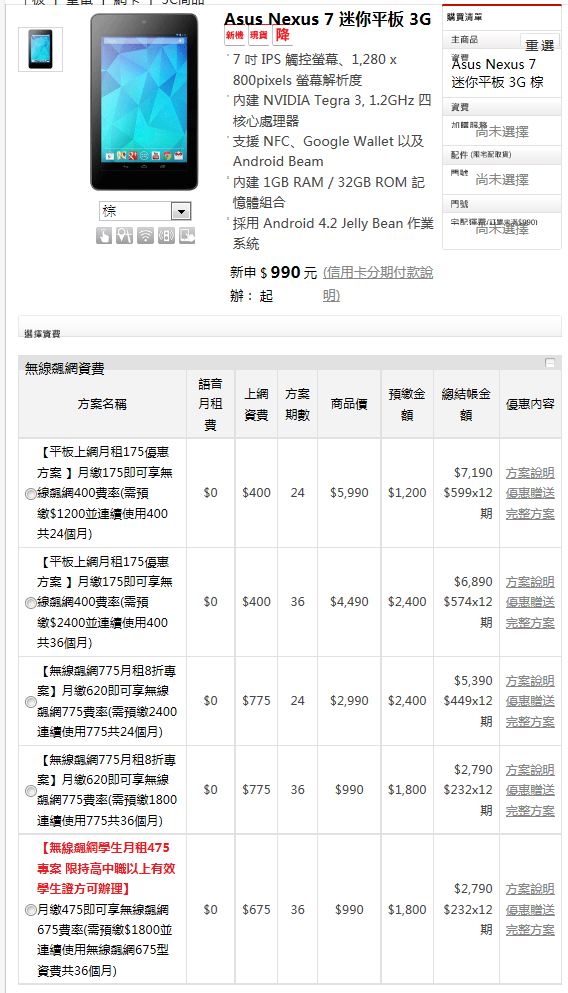Open 完整方案 for the $6,890 plan

click(x=530, y=623)
